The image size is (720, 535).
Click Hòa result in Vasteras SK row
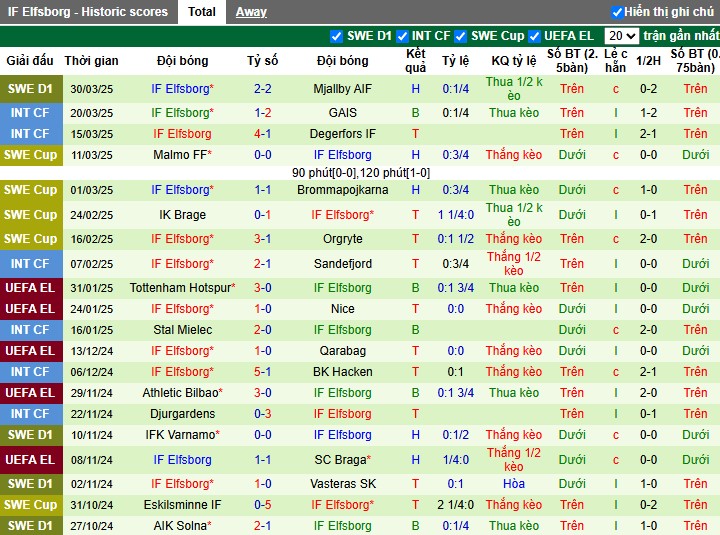(x=514, y=484)
